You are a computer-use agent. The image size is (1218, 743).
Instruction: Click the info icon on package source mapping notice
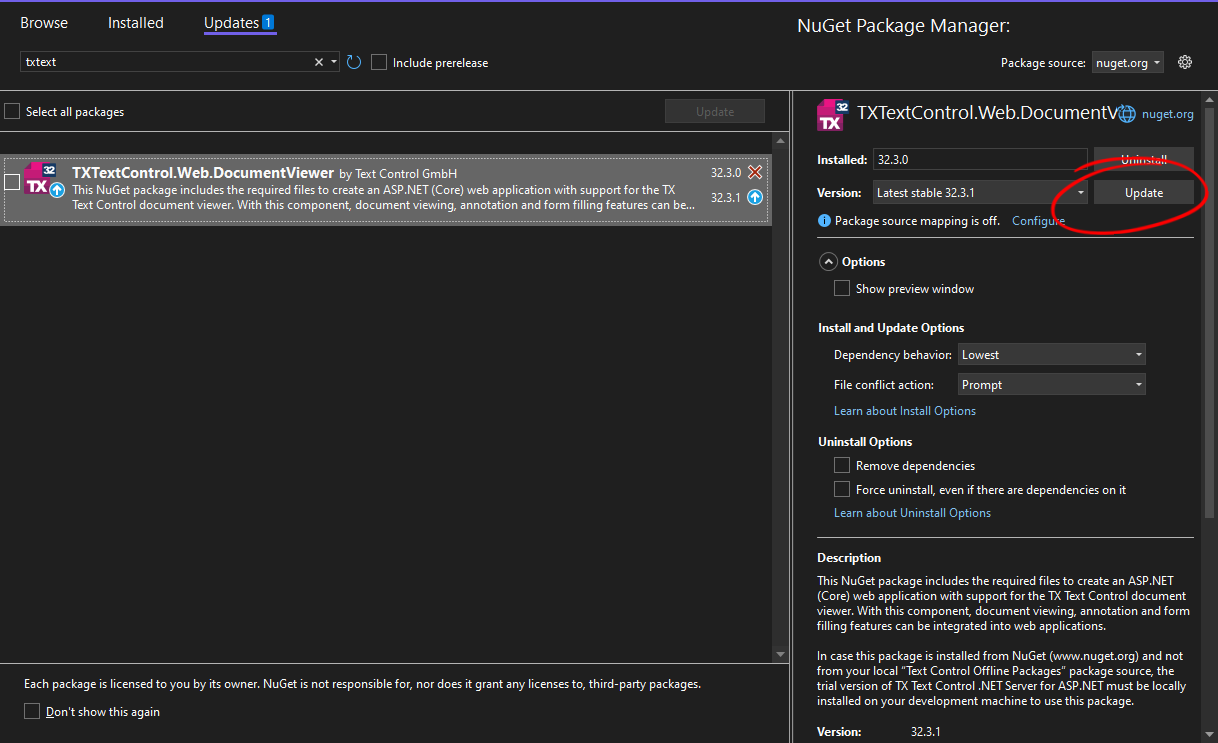click(824, 220)
